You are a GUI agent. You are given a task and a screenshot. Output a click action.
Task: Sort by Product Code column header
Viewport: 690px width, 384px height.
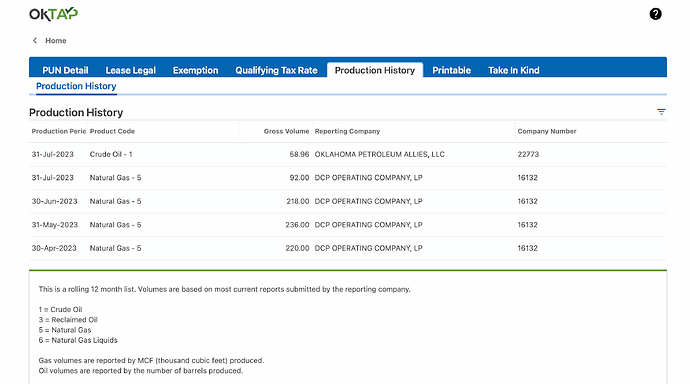coord(112,131)
